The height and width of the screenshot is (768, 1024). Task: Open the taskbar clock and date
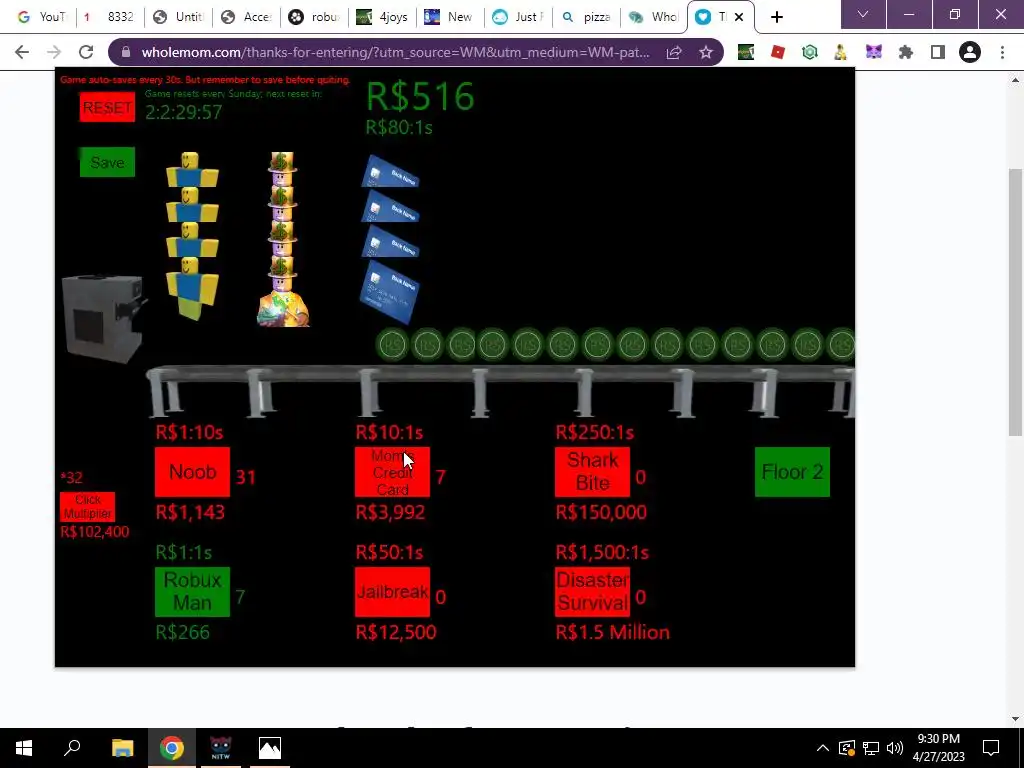938,748
